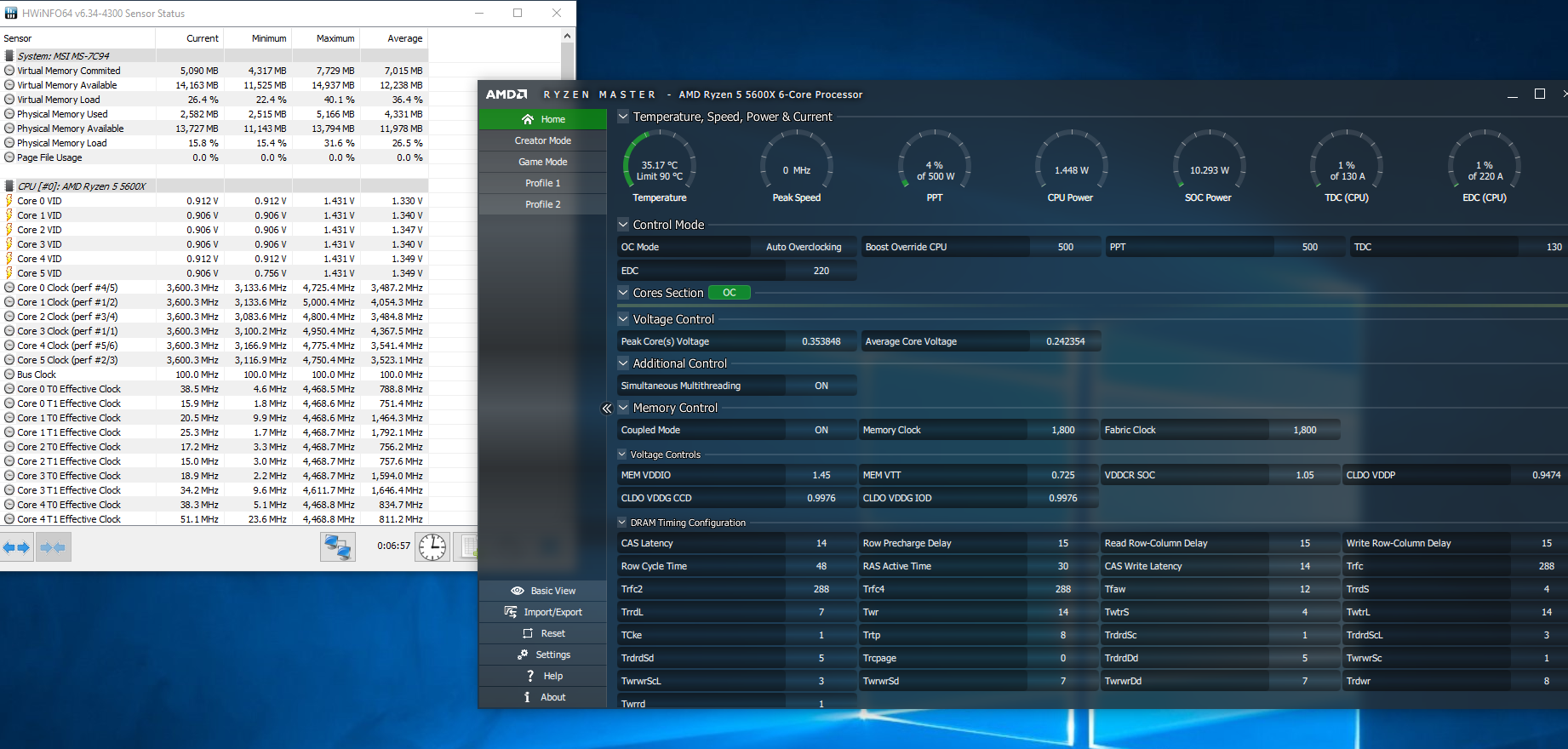Viewport: 1568px width, 749px height.
Task: Click the HWiNFO64 title bar app icon
Action: pos(11,13)
